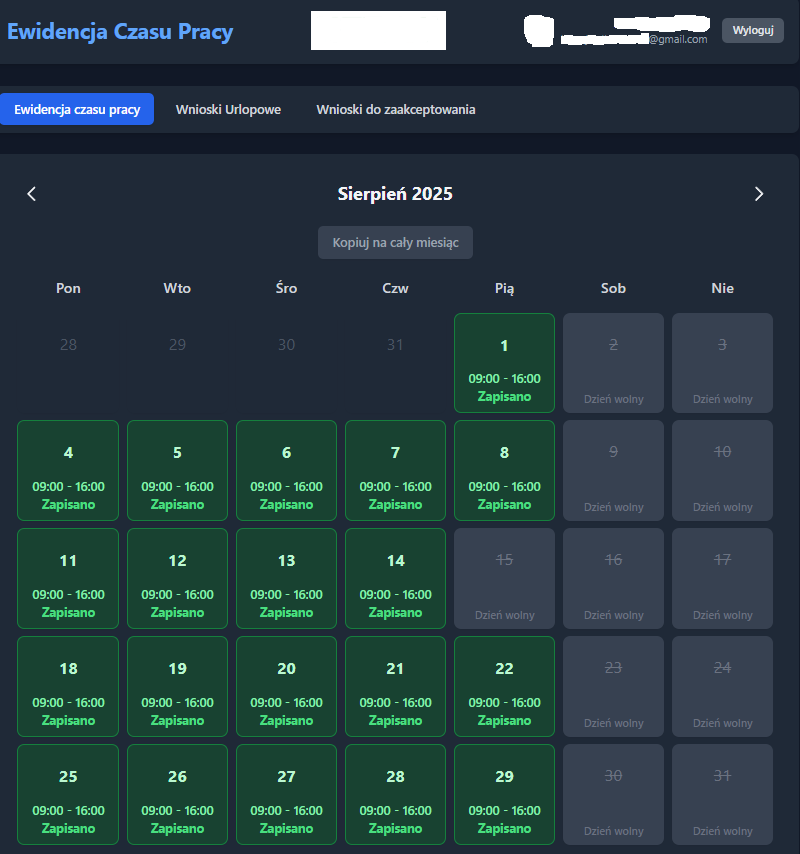Select day 16 free day cell

click(613, 578)
